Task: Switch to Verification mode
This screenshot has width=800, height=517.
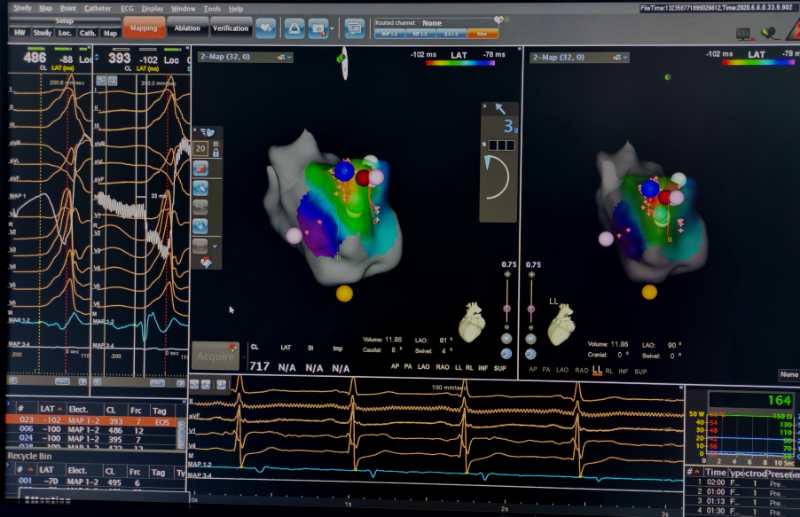Action: (230, 28)
